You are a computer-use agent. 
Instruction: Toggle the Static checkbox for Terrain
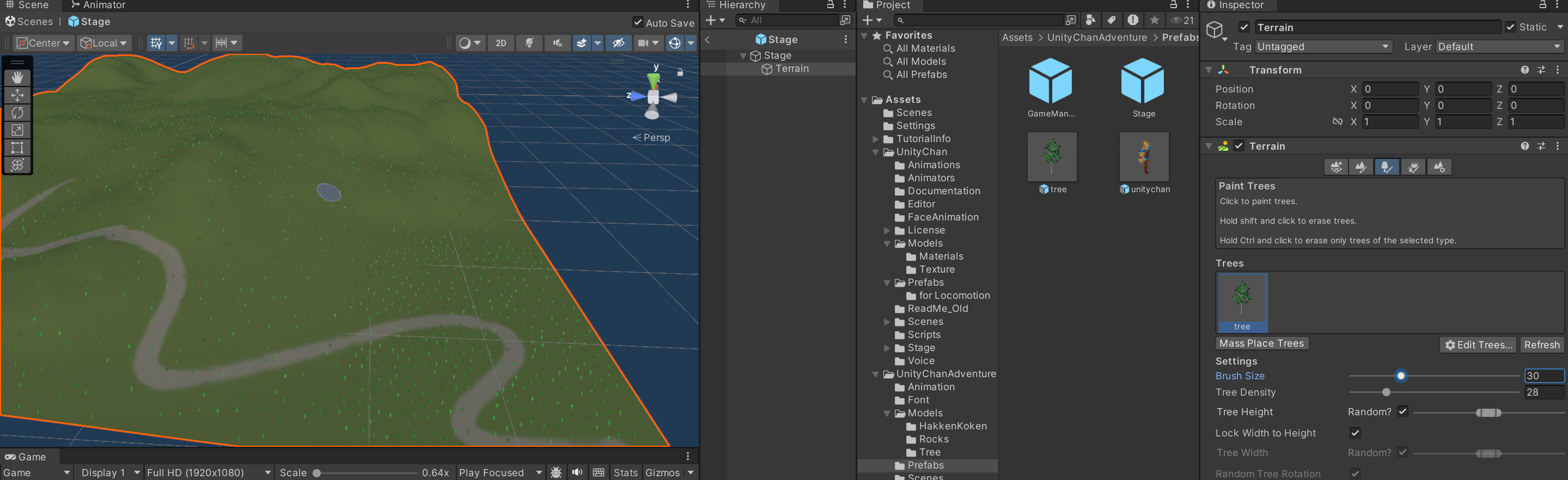tap(1510, 27)
